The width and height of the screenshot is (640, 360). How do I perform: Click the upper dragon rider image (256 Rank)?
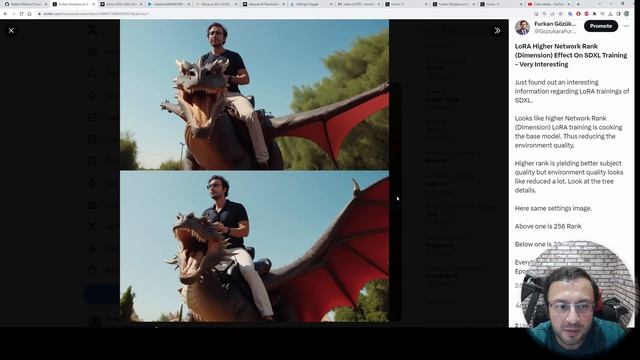click(x=254, y=95)
